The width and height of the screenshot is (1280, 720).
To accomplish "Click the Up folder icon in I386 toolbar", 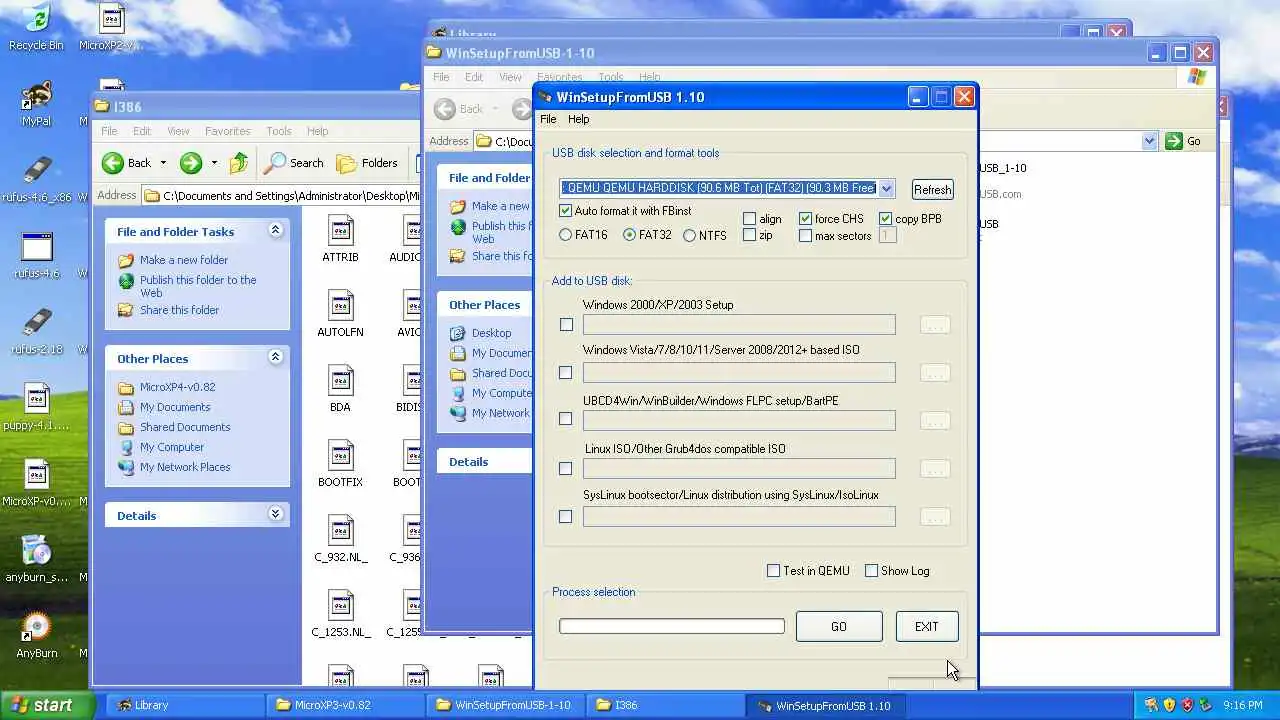I will click(x=238, y=163).
